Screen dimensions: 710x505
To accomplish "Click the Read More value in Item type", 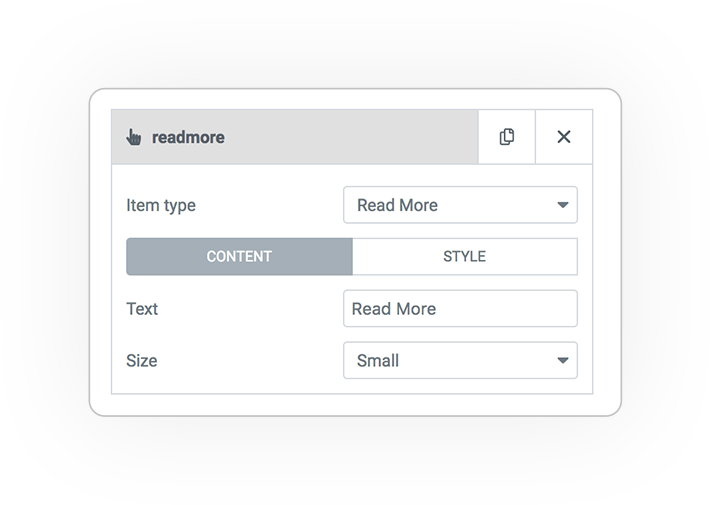I will (397, 205).
